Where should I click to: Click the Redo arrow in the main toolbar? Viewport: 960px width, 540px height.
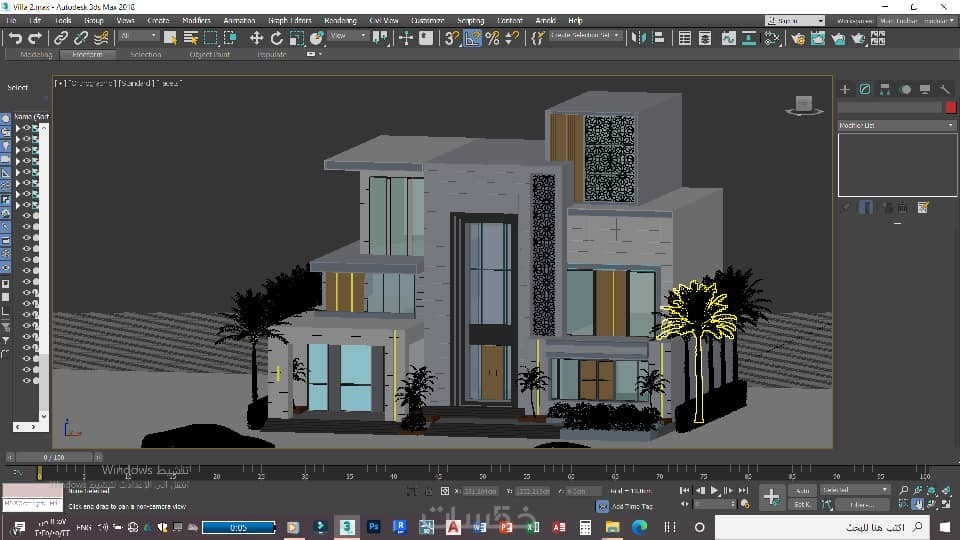pos(36,38)
